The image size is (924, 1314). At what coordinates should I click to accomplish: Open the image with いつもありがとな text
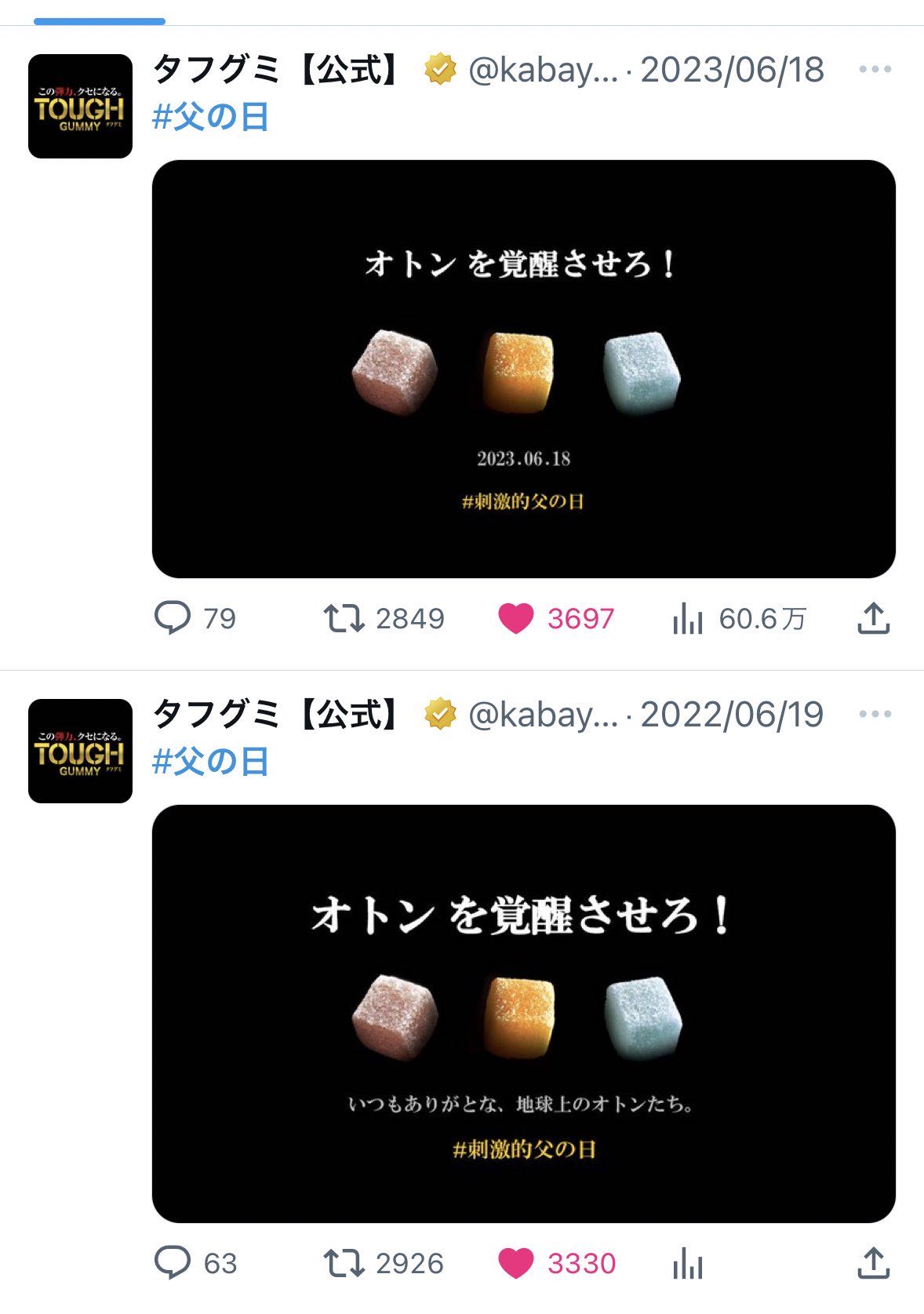click(x=523, y=1014)
